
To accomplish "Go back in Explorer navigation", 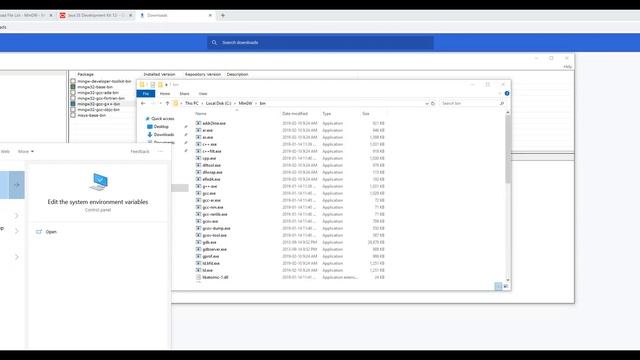I will tap(143, 104).
